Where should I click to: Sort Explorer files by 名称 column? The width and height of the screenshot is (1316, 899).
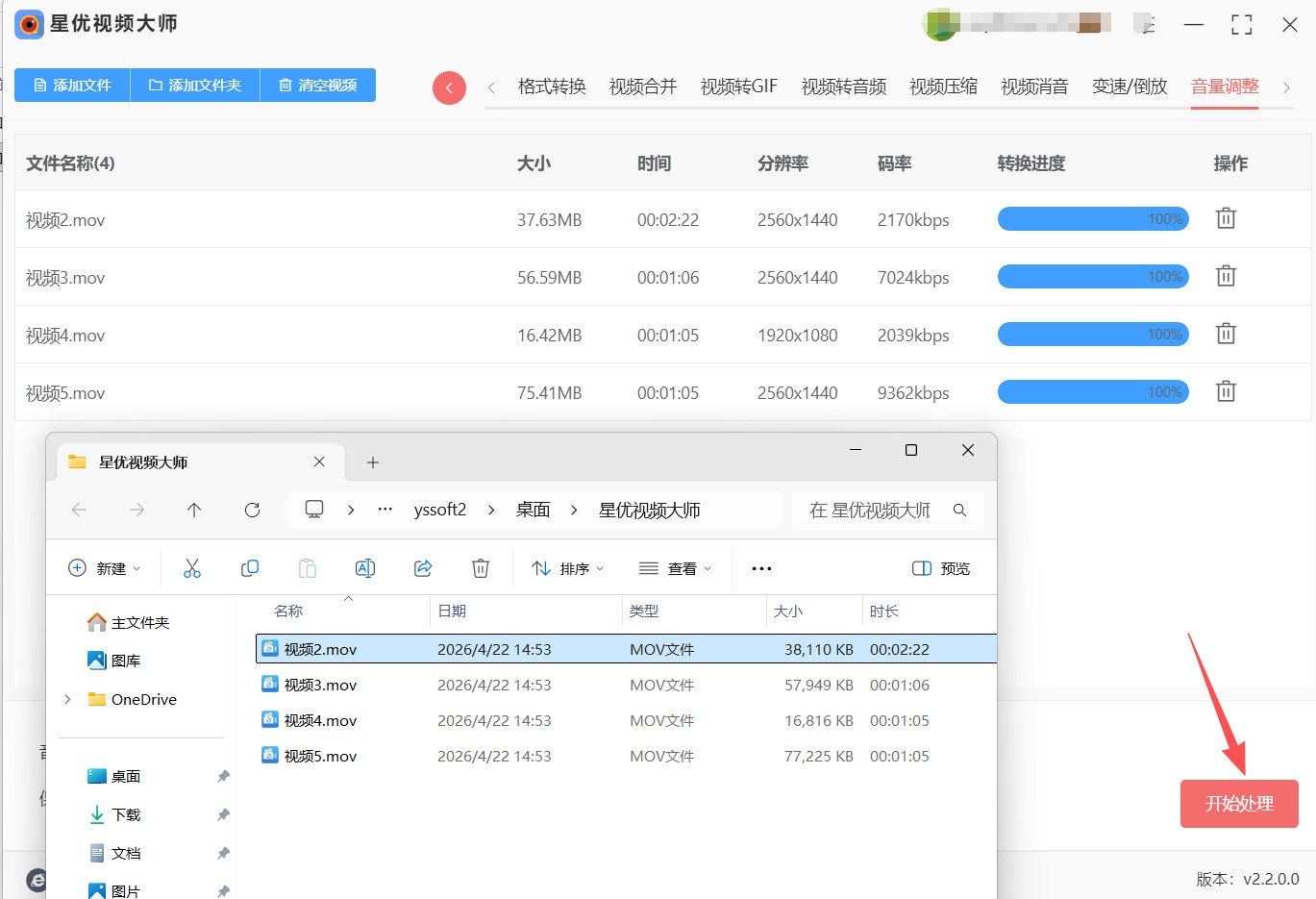pyautogui.click(x=288, y=611)
